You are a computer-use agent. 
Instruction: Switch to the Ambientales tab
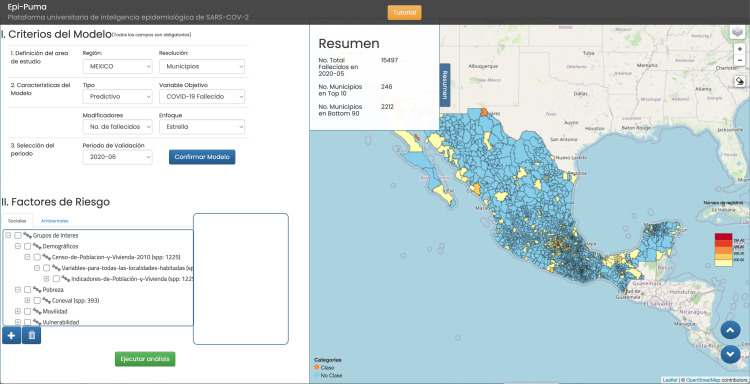55,221
